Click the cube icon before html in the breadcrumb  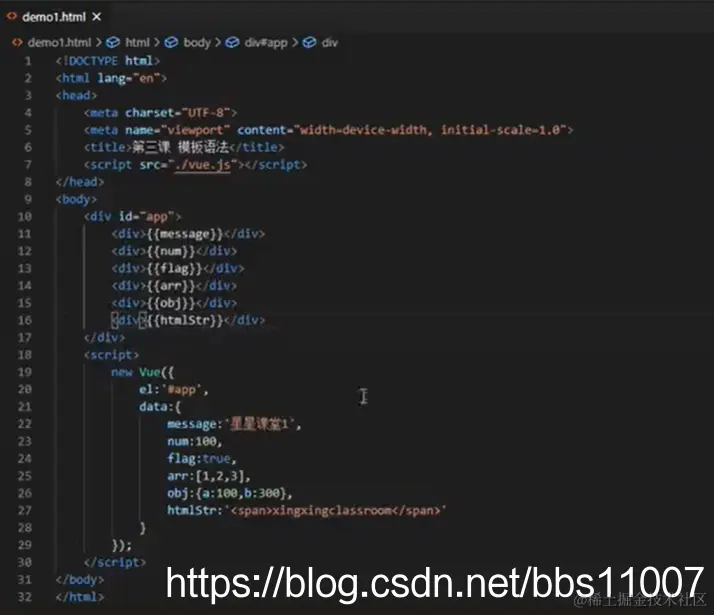click(112, 42)
